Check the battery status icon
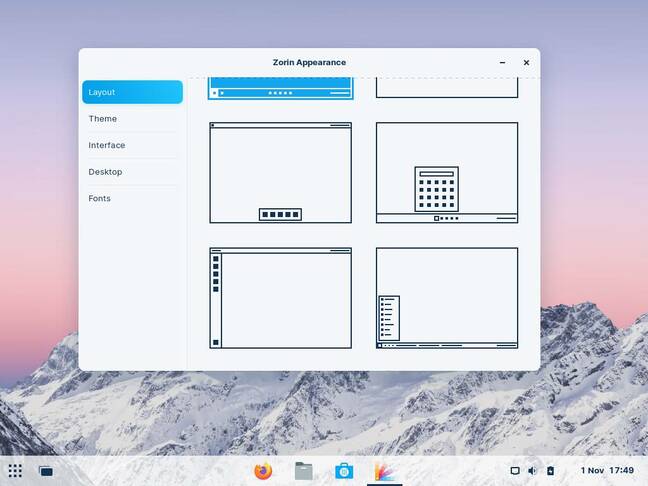 pyautogui.click(x=550, y=471)
